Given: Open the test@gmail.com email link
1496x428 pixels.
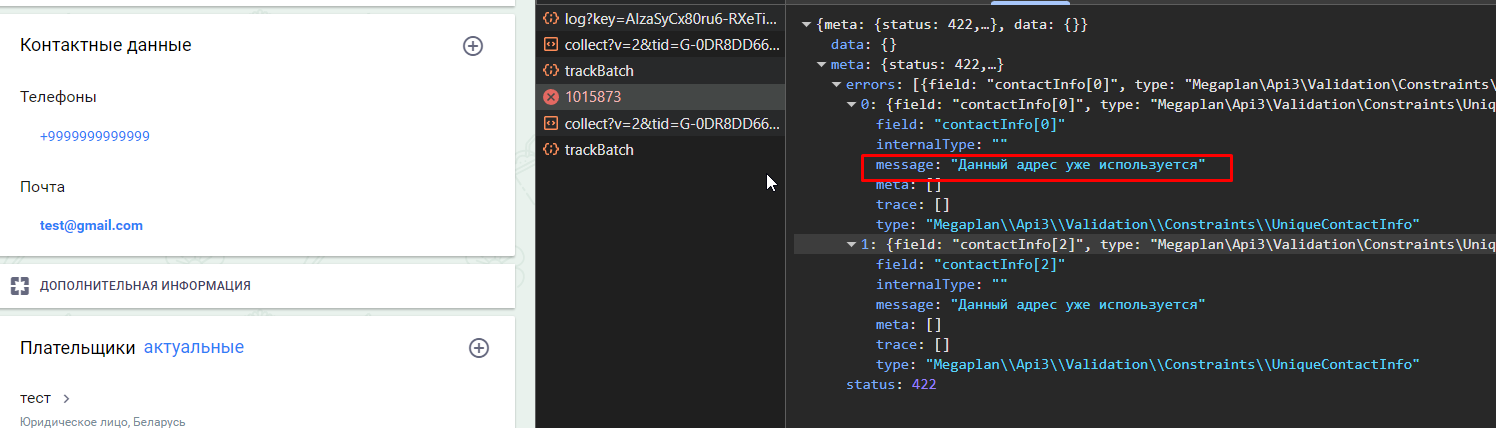Looking at the screenshot, I should (x=91, y=226).
